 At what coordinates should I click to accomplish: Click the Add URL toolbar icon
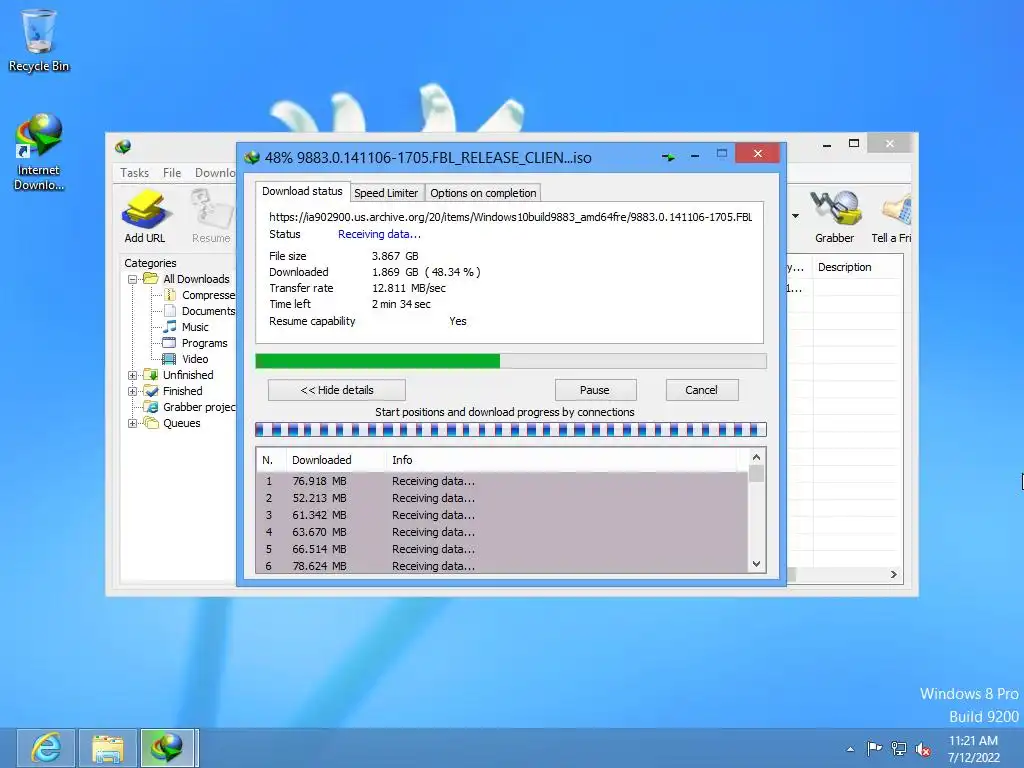point(144,216)
